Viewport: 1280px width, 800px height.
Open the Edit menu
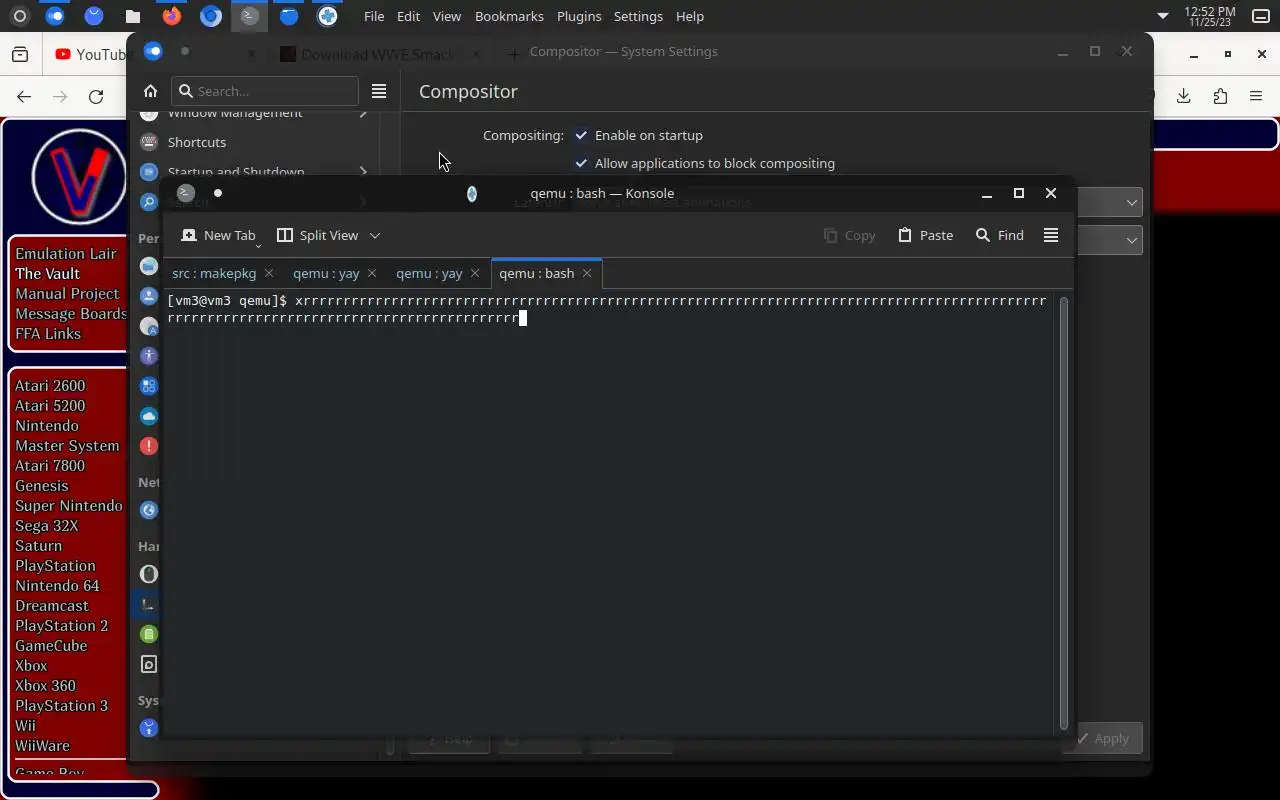(408, 16)
